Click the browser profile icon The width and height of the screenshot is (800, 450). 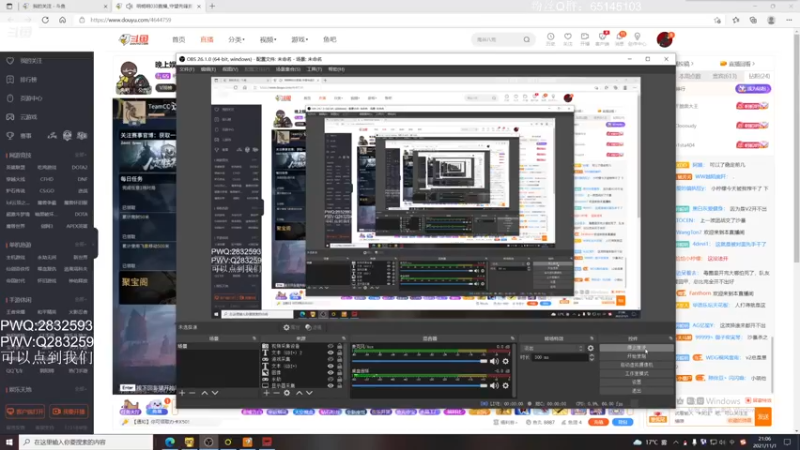click(x=771, y=20)
